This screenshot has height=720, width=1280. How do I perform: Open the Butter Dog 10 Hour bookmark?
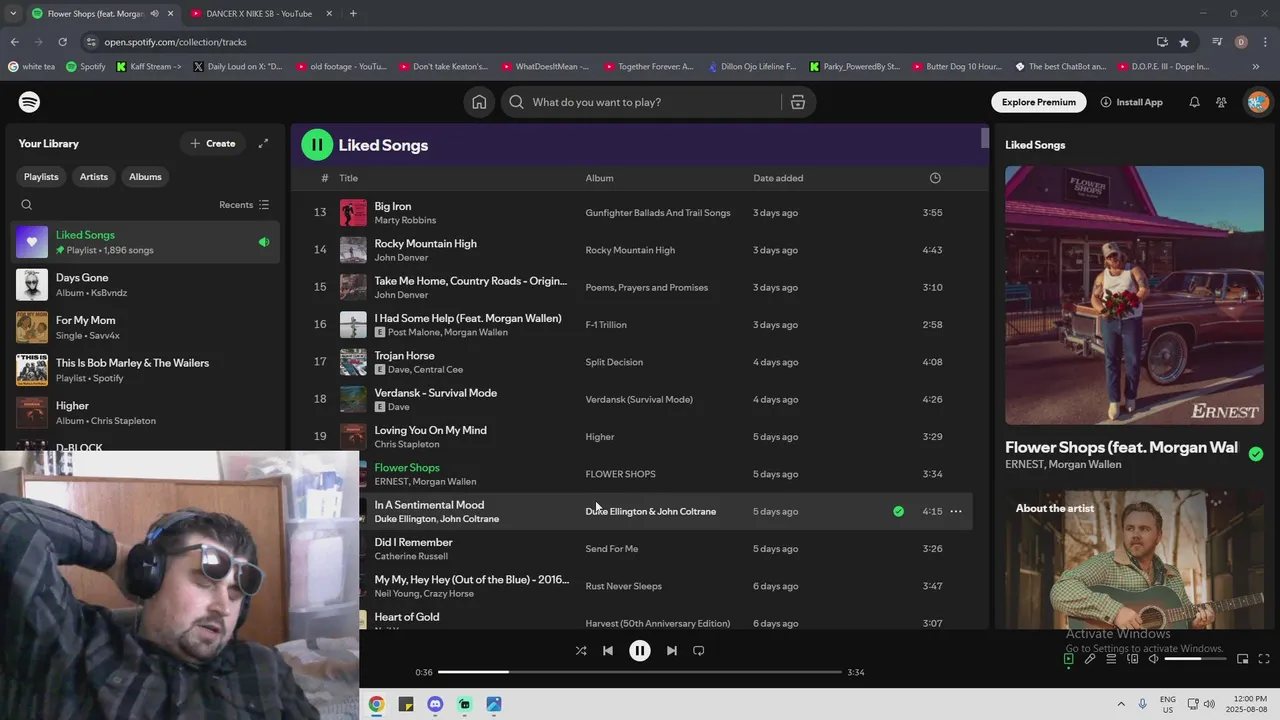tap(956, 67)
